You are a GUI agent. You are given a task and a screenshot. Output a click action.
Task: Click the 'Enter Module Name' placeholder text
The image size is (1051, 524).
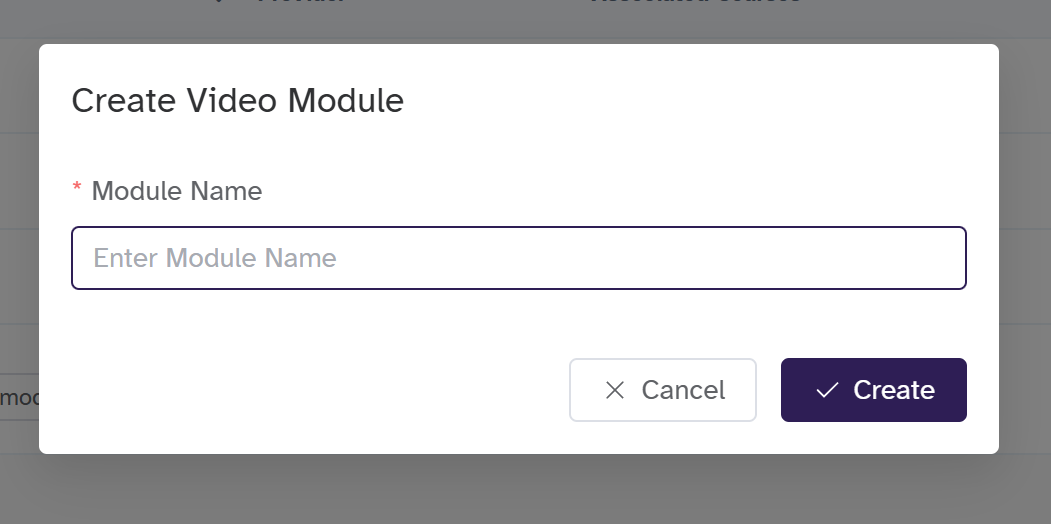point(215,258)
